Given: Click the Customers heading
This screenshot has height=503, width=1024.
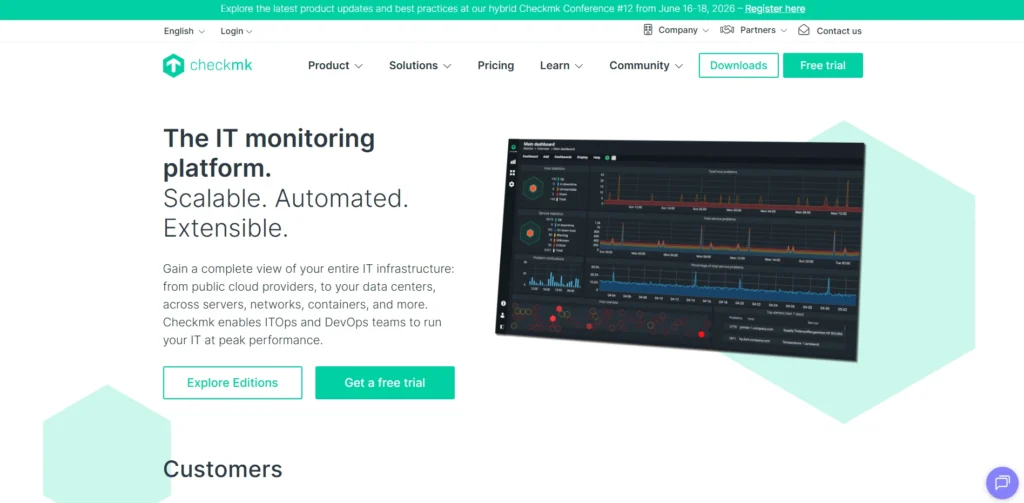Looking at the screenshot, I should pos(223,469).
